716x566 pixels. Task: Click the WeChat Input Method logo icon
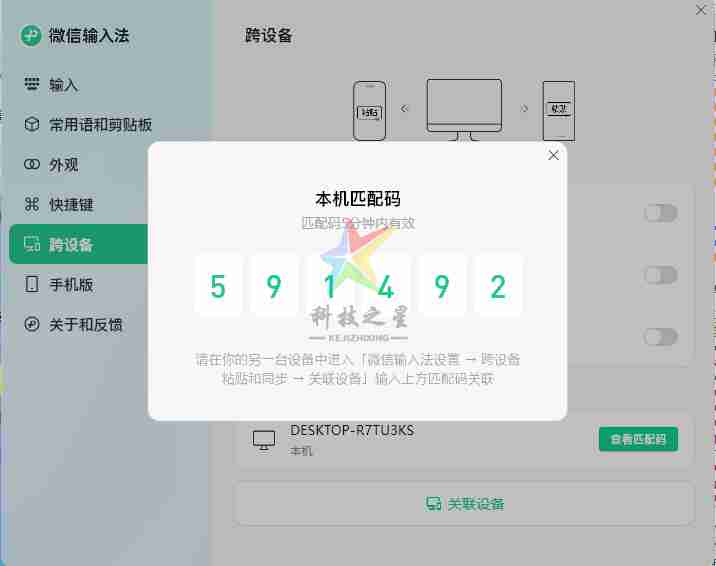click(31, 36)
